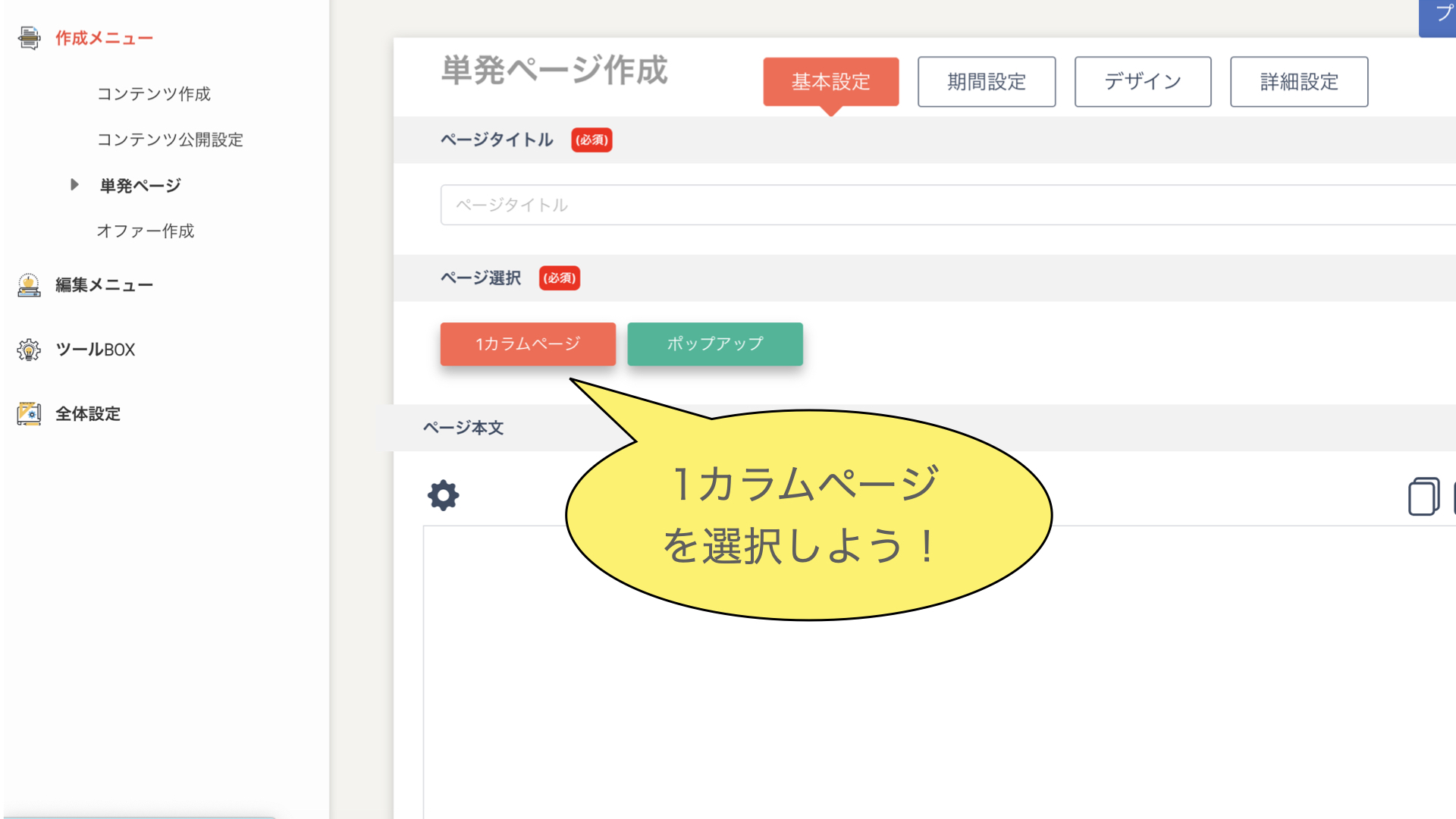Open オファー作成 sidebar item
Image resolution: width=1456 pixels, height=819 pixels.
pos(146,231)
